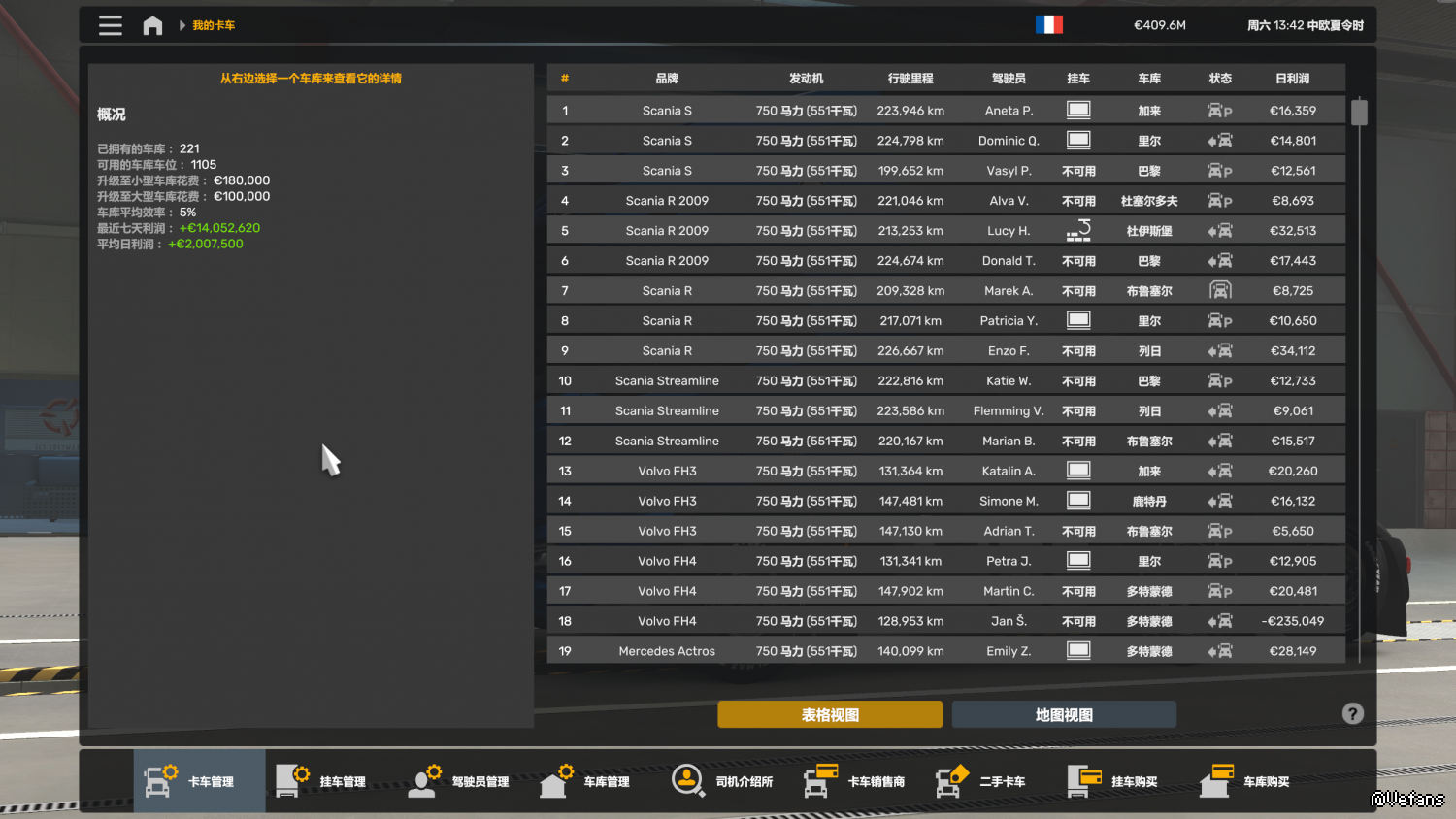
Task: Open 司机介绍所 recruitment agency tab
Action: (725, 781)
